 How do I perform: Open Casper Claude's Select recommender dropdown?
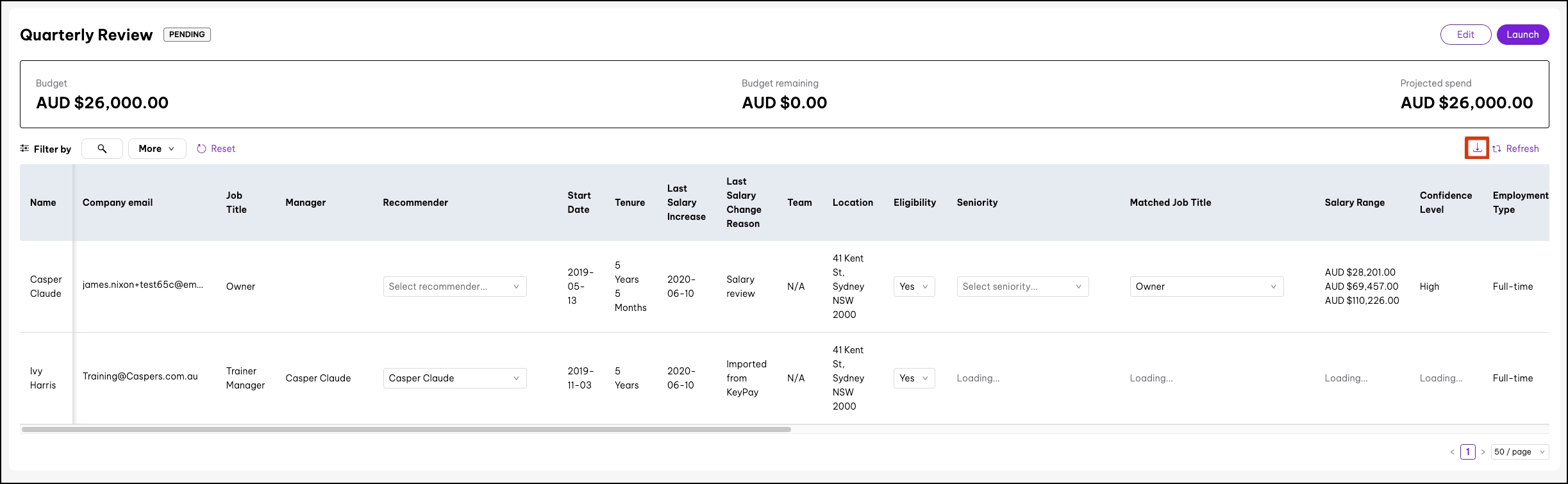[x=455, y=287]
